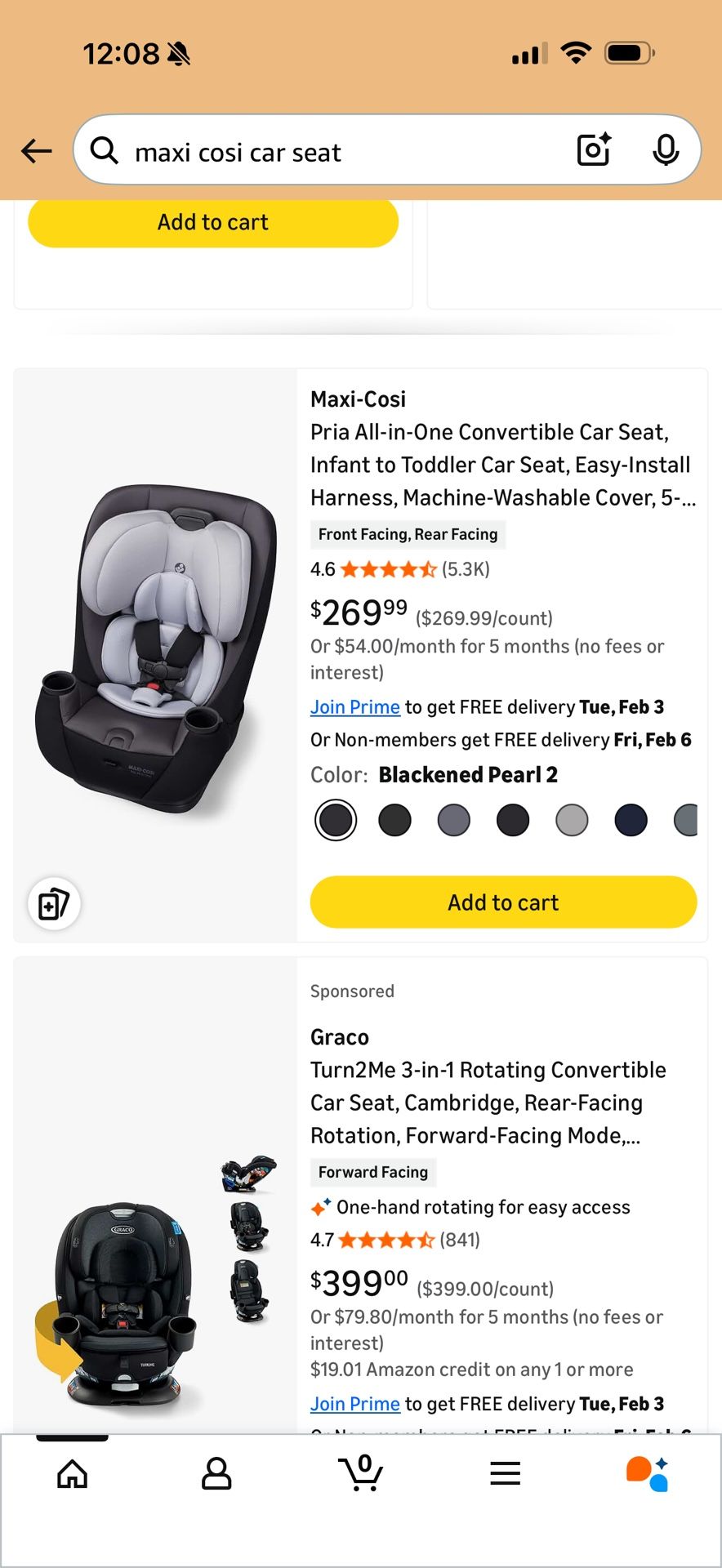Select the Blackened Pearl 2 swatch
This screenshot has width=722, height=1568.
336,821
